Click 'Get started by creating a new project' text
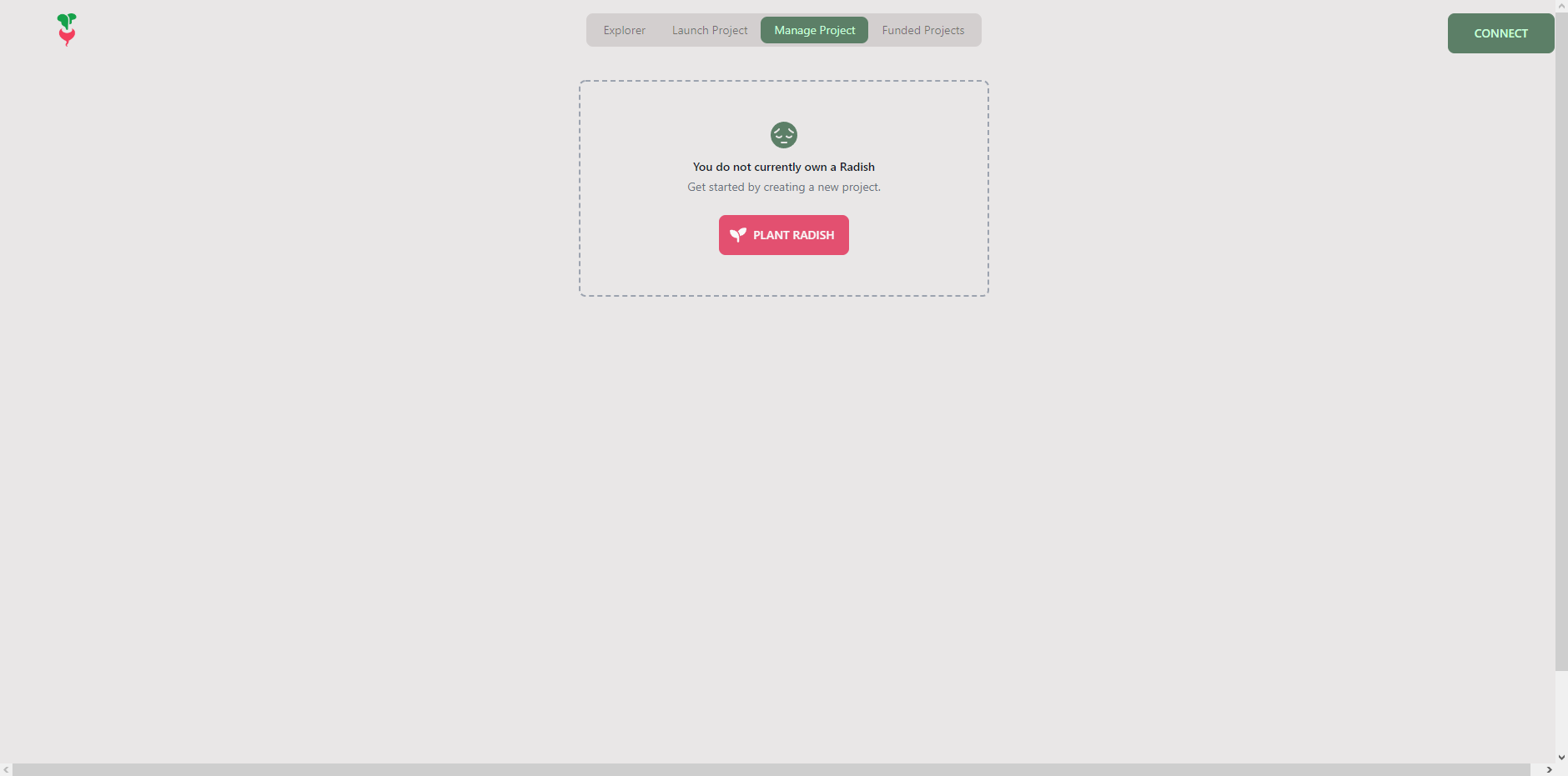Image resolution: width=1568 pixels, height=776 pixels. (x=784, y=187)
